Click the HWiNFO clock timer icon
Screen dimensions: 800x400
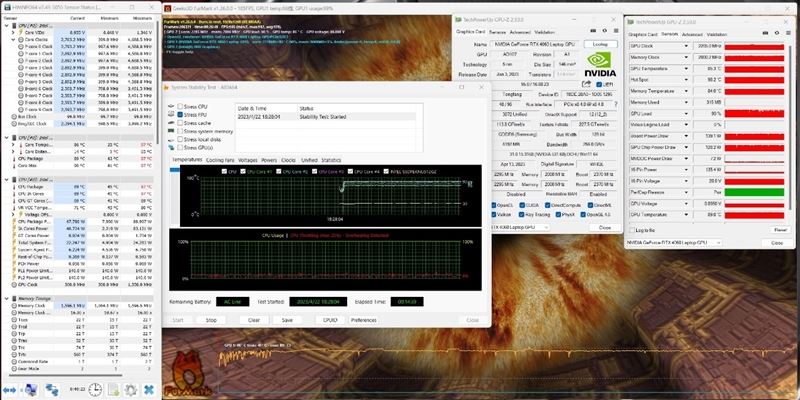click(x=95, y=390)
